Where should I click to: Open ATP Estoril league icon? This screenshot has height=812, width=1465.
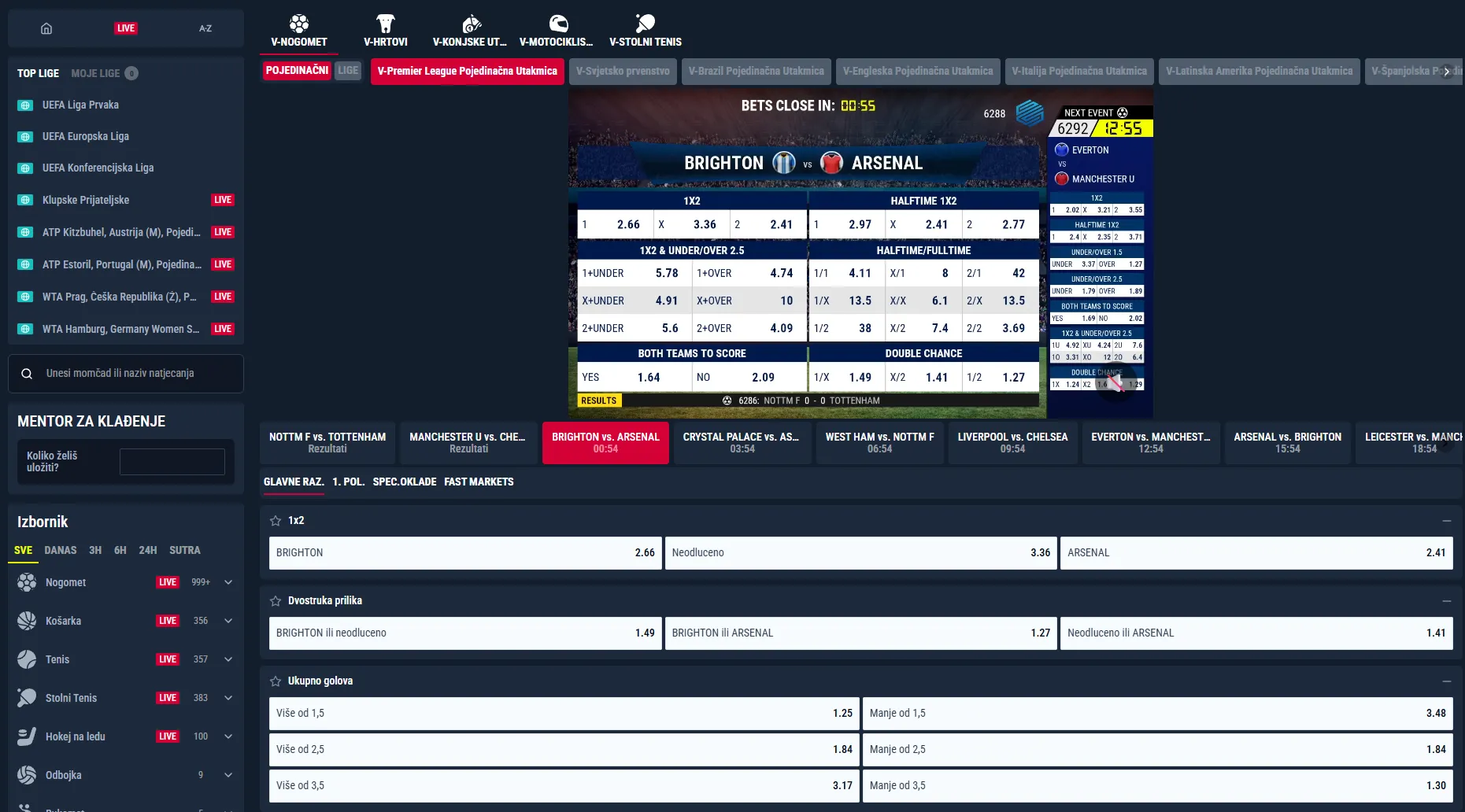tap(25, 264)
